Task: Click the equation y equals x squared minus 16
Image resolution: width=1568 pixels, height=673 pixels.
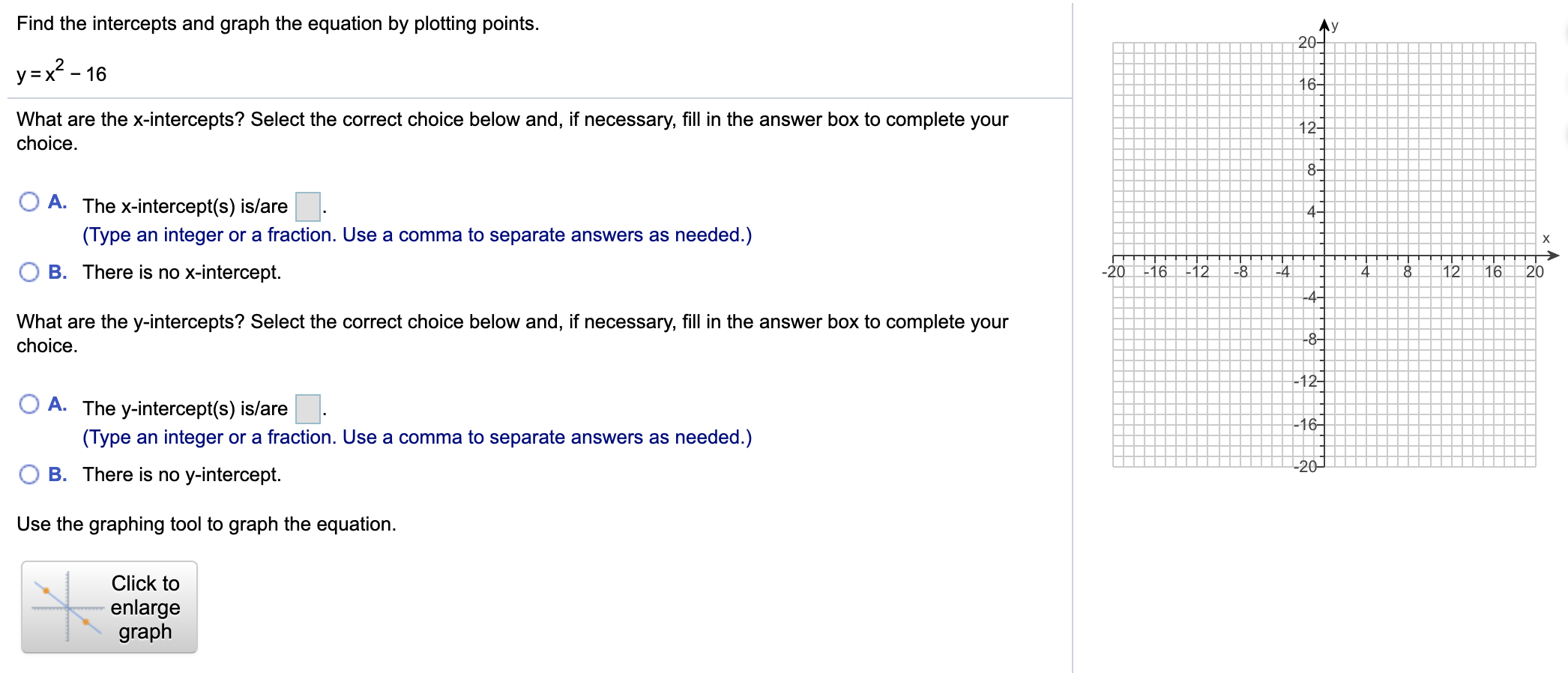Action: (x=60, y=73)
